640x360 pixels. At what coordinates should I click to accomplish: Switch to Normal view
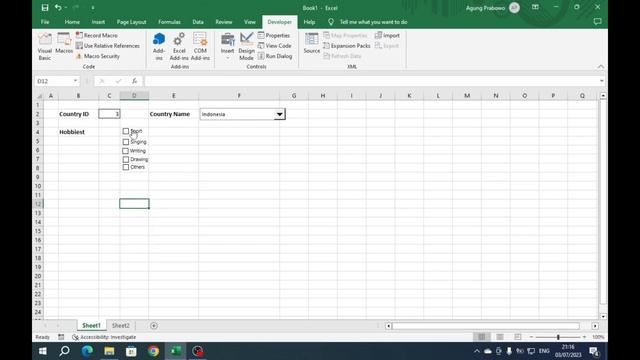point(482,337)
